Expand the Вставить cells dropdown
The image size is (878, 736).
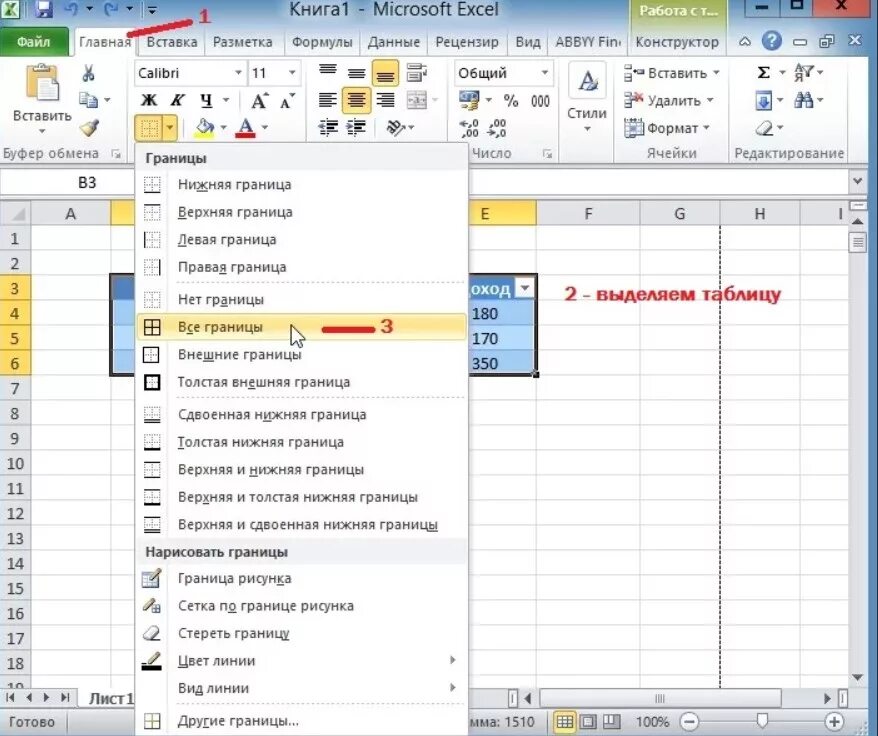[x=716, y=73]
